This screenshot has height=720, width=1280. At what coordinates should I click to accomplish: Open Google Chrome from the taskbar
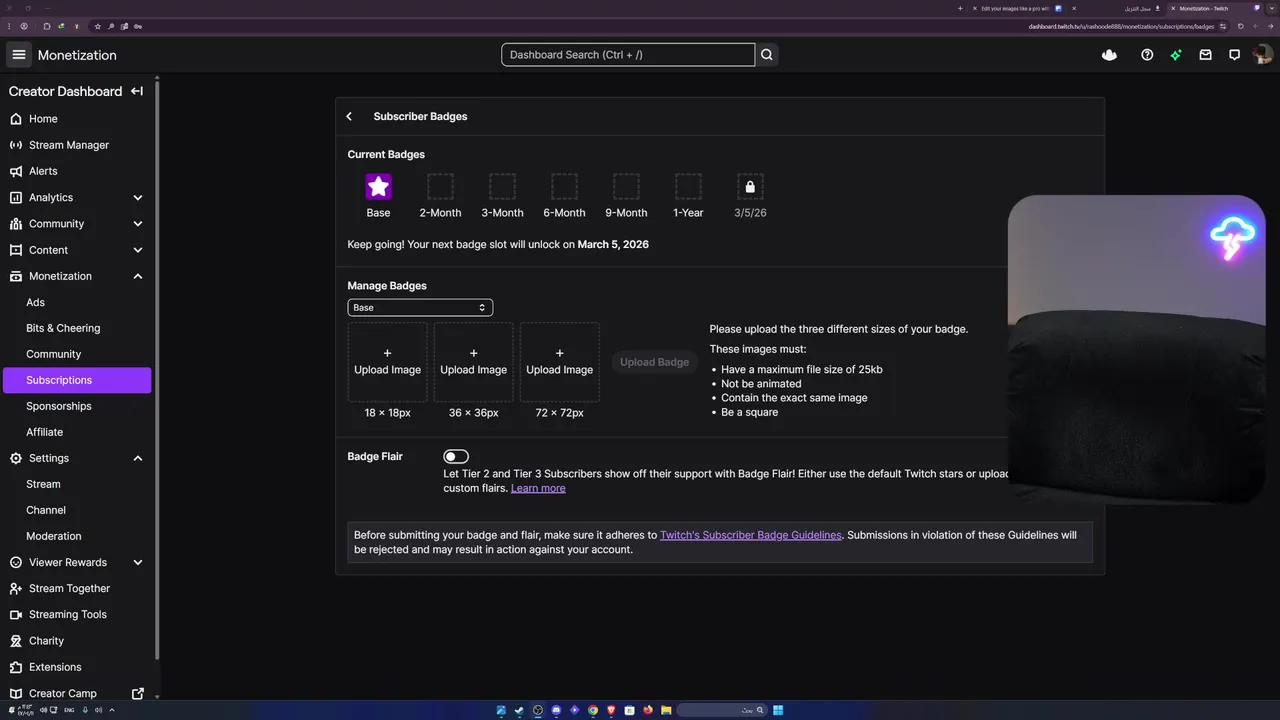coord(593,710)
